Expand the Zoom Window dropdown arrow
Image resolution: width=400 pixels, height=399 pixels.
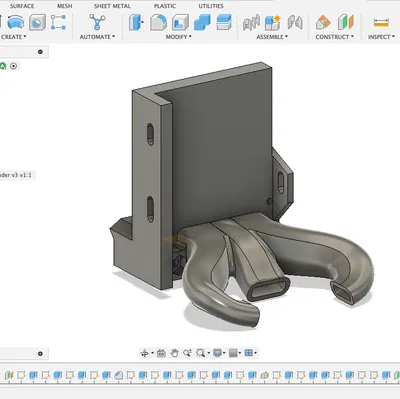tap(208, 353)
